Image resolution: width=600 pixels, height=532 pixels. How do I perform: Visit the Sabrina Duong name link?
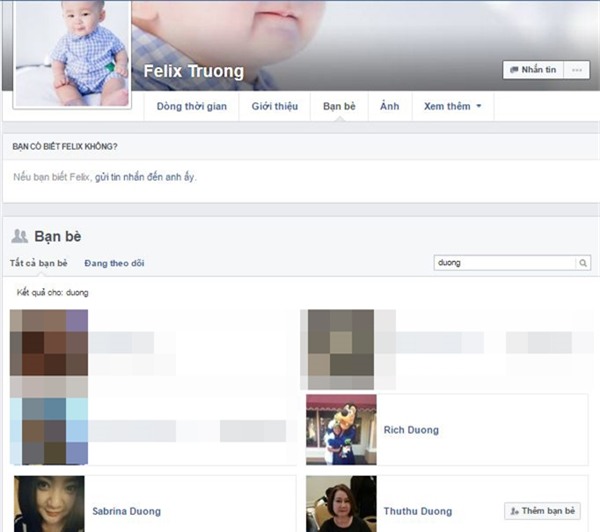(126, 511)
